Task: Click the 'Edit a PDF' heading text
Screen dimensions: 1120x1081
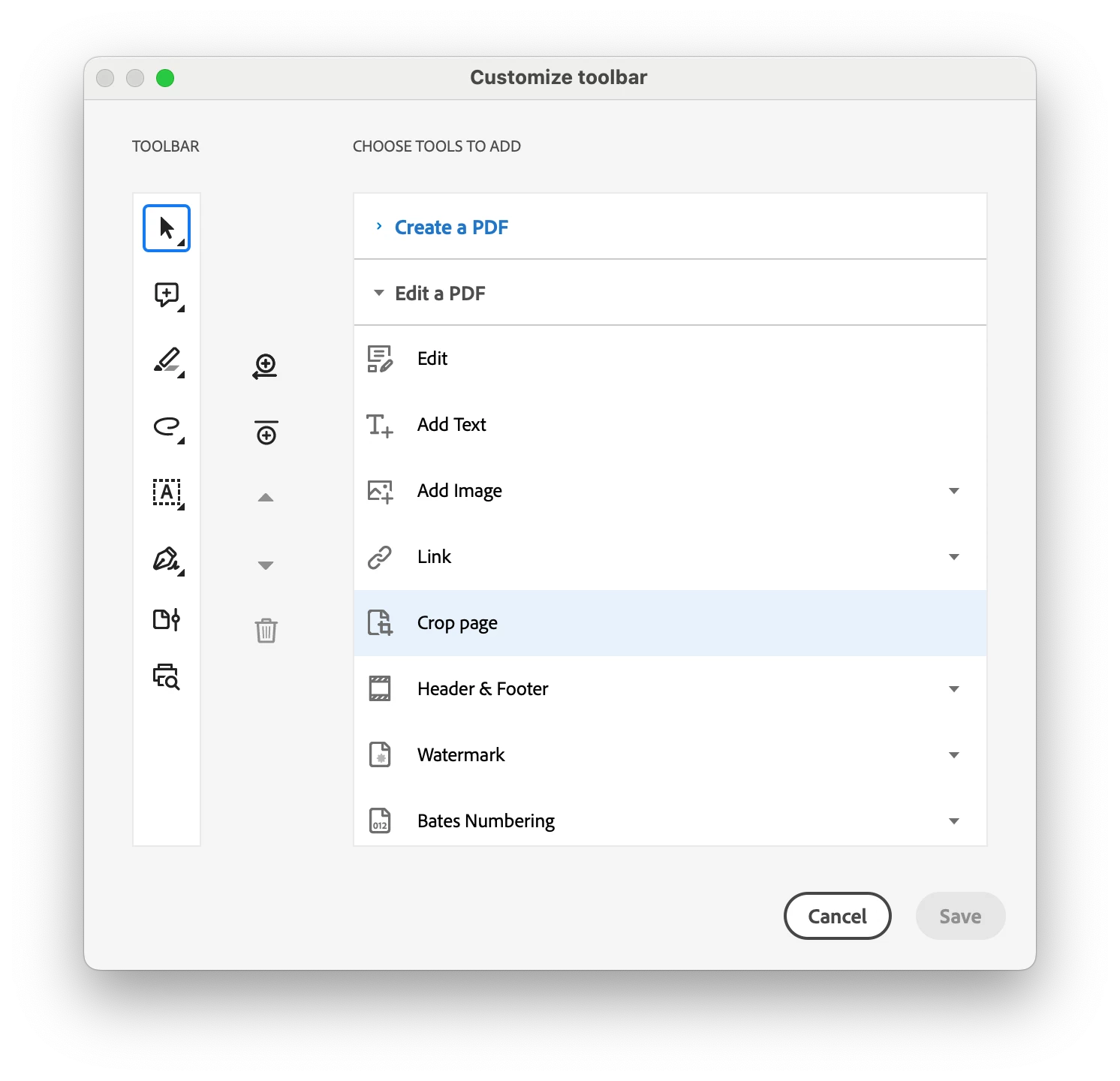Action: (x=440, y=294)
